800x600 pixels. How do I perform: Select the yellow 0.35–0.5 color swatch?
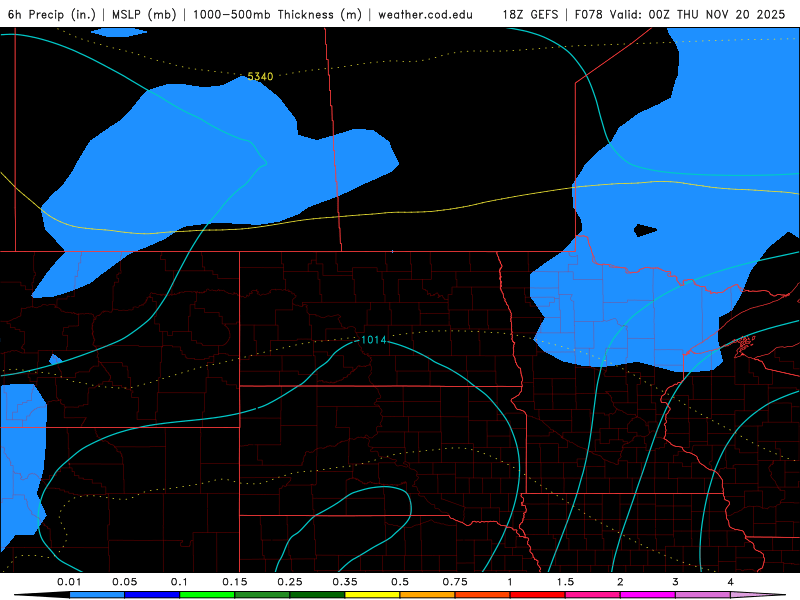(372, 595)
